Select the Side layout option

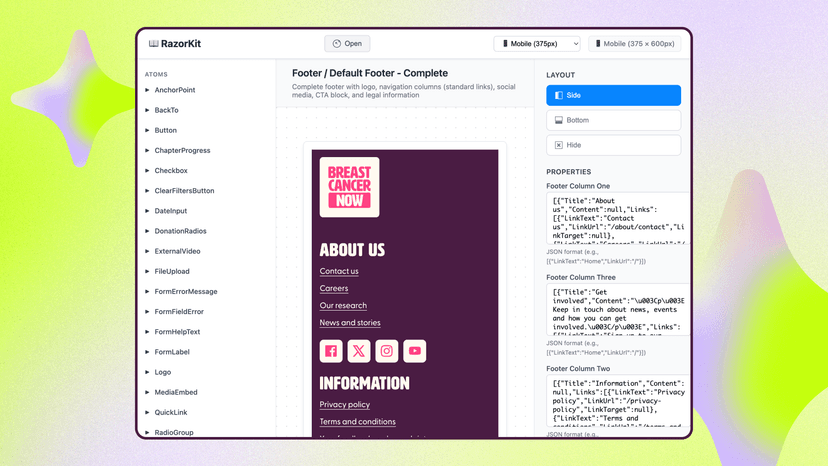pyautogui.click(x=614, y=96)
